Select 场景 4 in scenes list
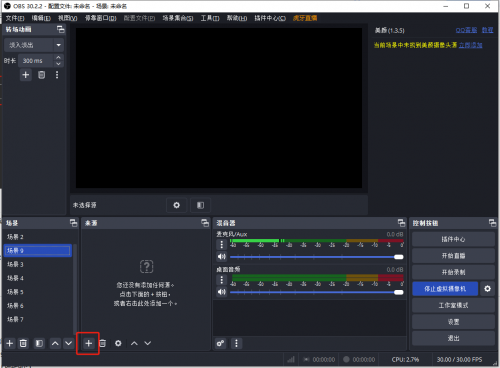500x368 pixels. [x=38, y=278]
